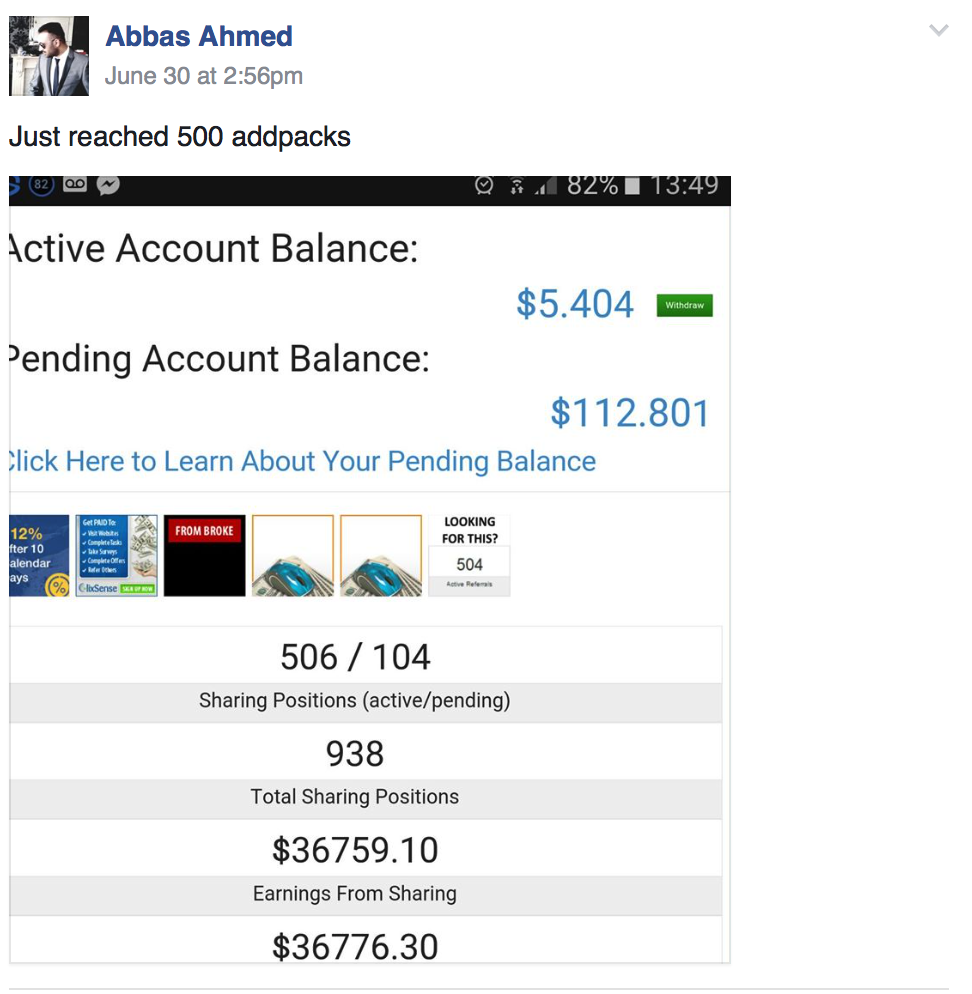
Task: Click the first blue mouse on money ad
Action: tap(293, 555)
